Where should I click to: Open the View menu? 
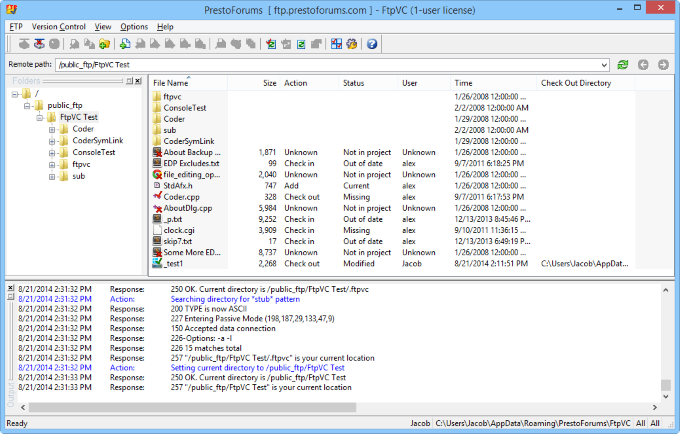(103, 27)
